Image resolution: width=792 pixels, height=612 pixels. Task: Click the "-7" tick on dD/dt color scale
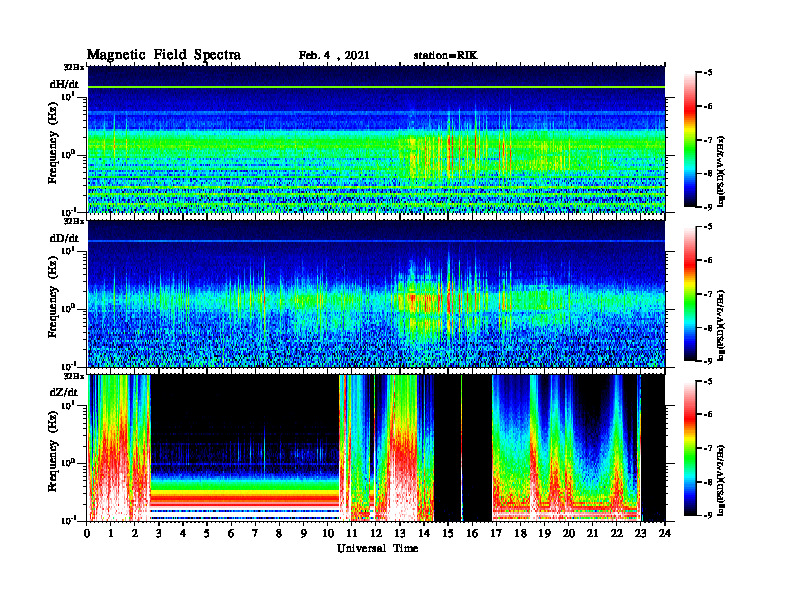pyautogui.click(x=708, y=294)
